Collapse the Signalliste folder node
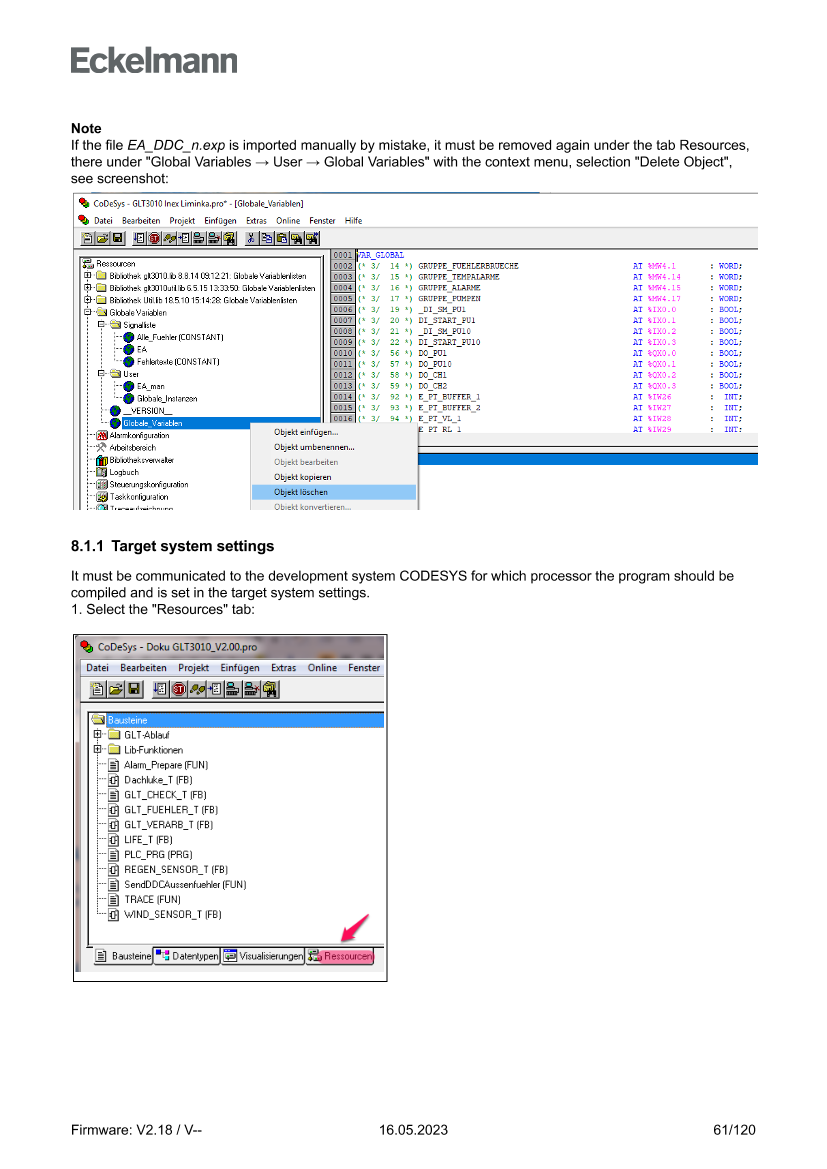 (101, 325)
